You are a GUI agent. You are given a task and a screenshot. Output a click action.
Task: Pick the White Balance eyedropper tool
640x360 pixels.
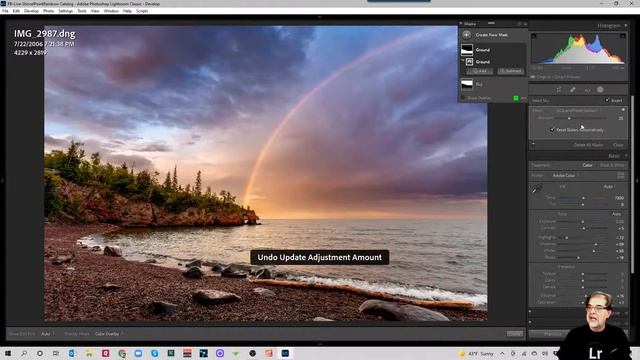pyautogui.click(x=537, y=189)
